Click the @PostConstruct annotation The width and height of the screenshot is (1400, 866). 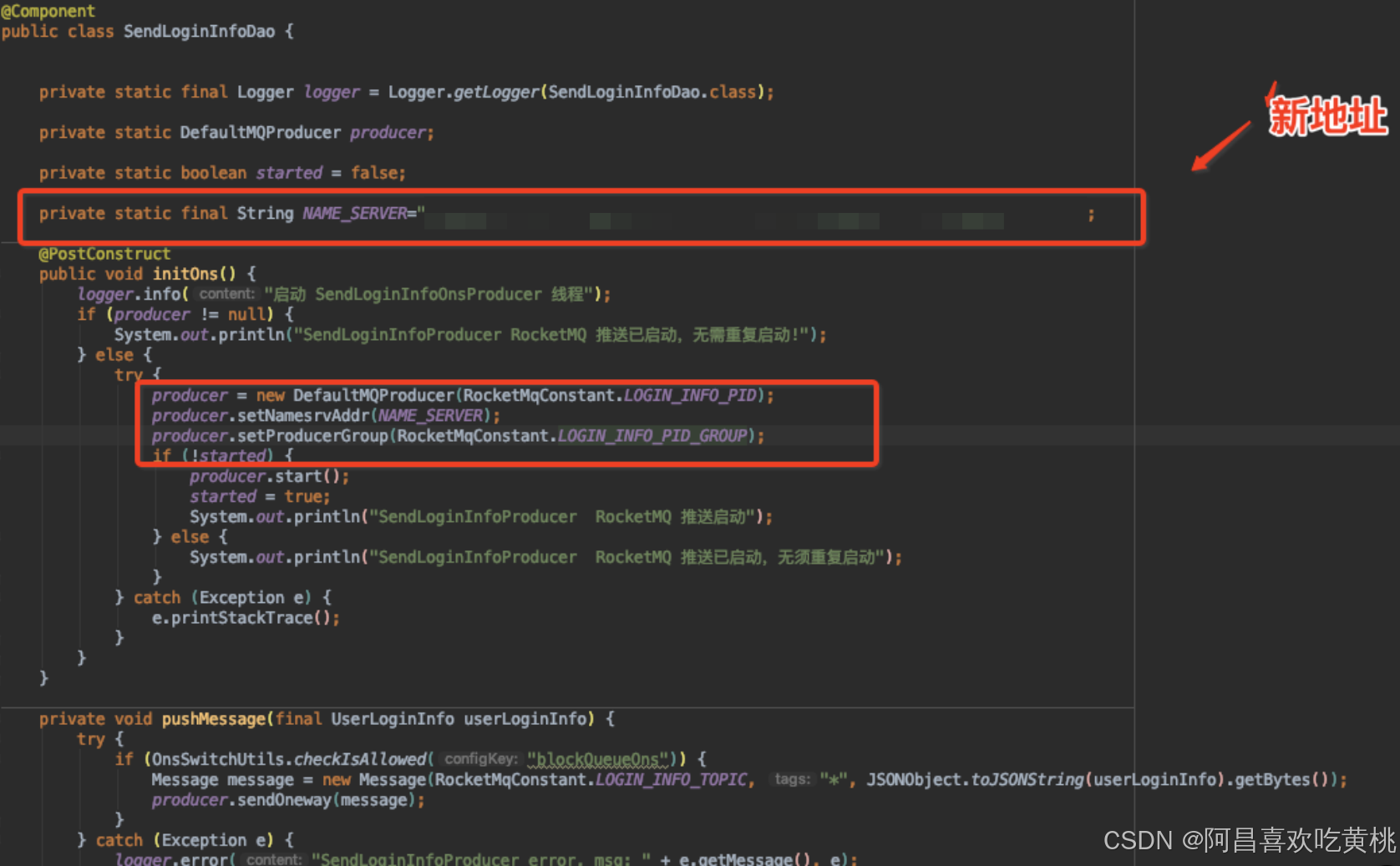104,253
